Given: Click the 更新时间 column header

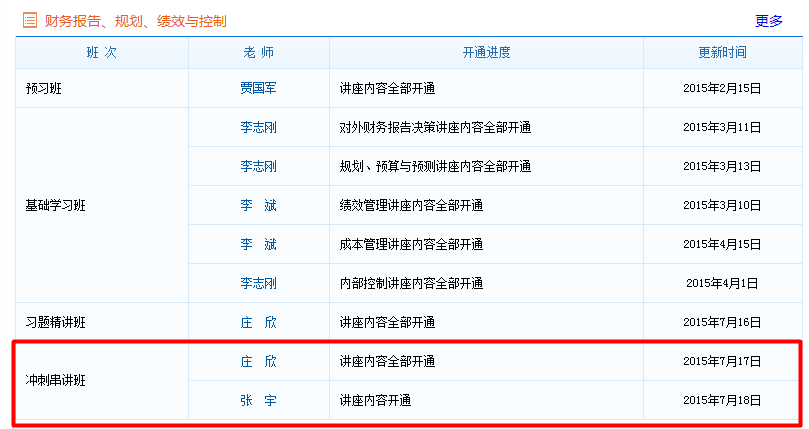Looking at the screenshot, I should (722, 52).
